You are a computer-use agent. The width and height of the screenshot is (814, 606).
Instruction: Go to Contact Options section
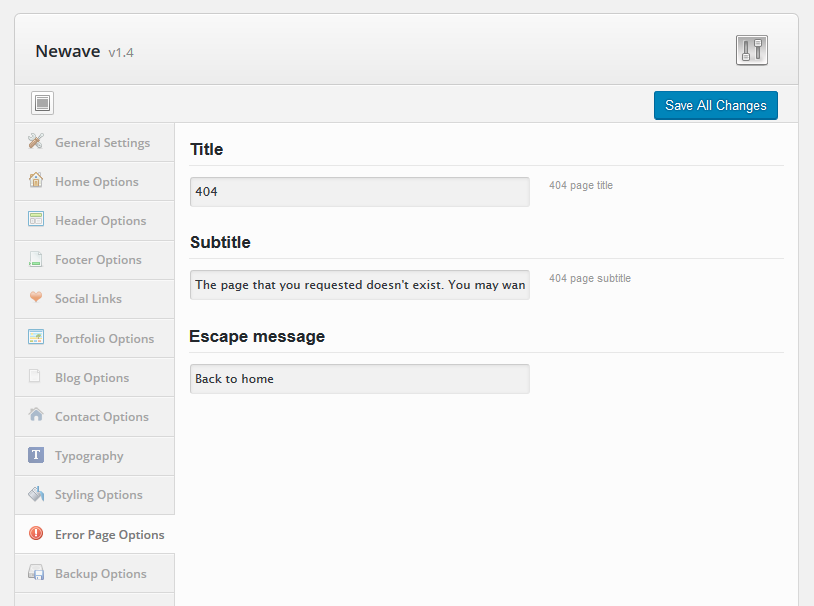point(94,417)
